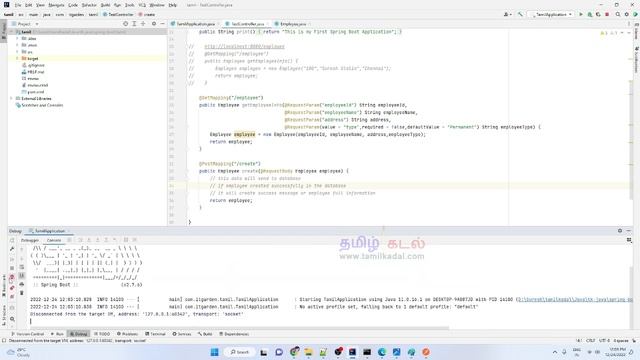640x360 pixels.
Task: Select mvnw.cmd file in project tree
Action: pos(35,85)
